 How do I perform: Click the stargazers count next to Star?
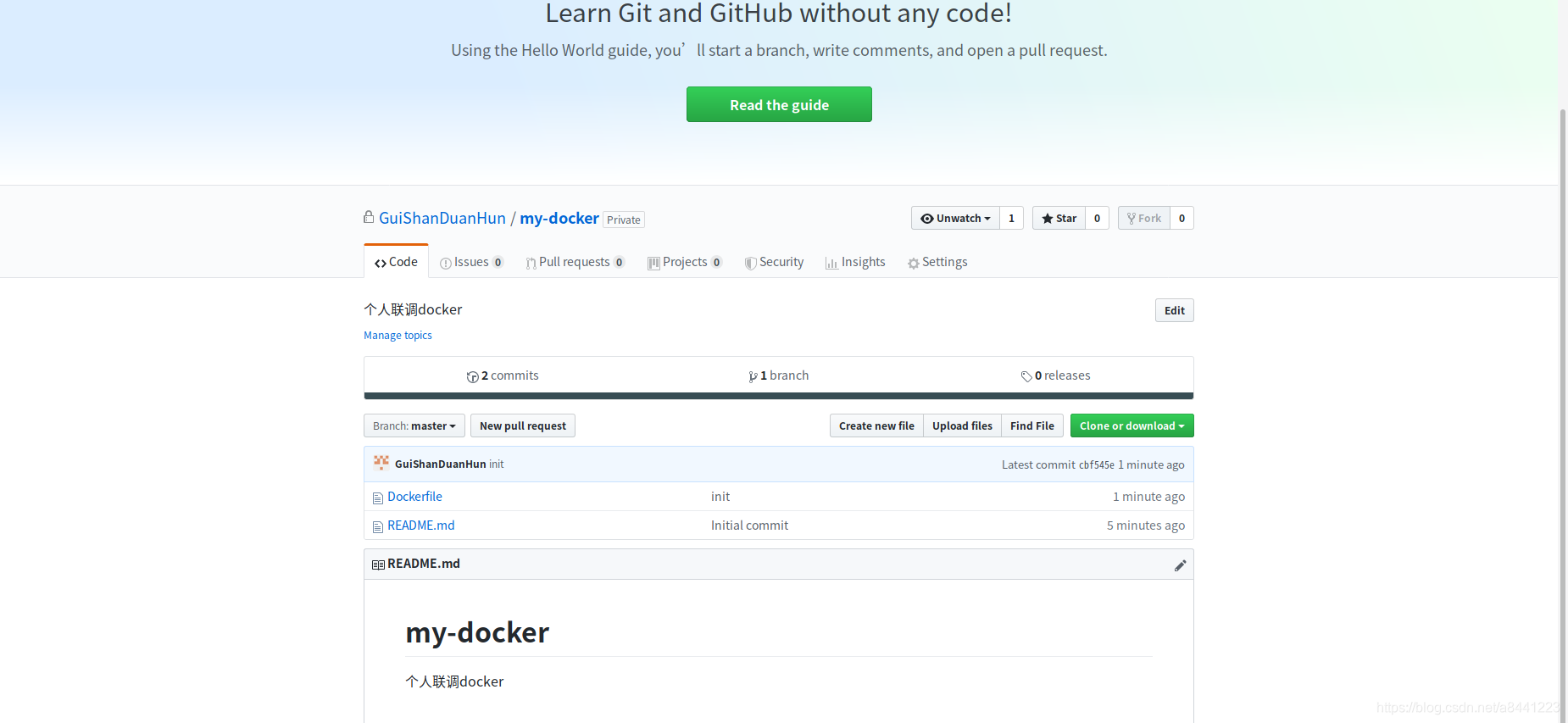click(x=1097, y=218)
